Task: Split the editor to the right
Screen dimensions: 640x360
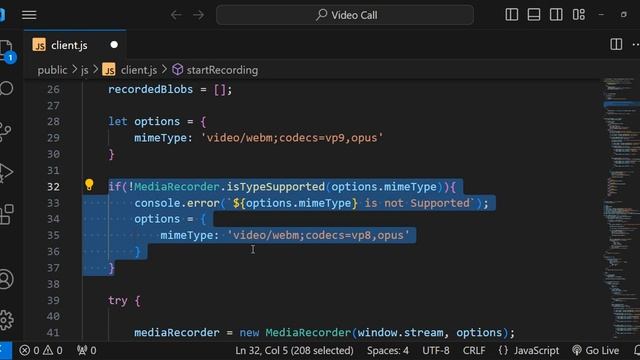Action: coord(616,44)
